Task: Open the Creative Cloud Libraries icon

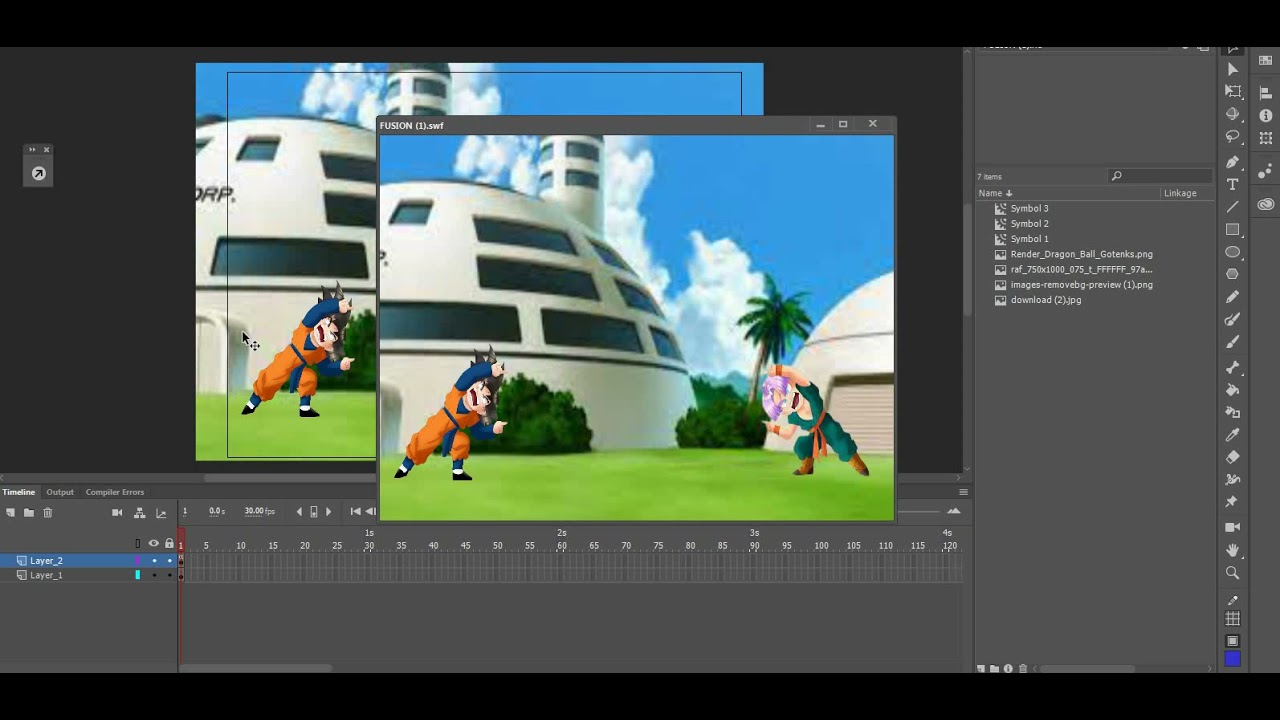Action: 1266,204
